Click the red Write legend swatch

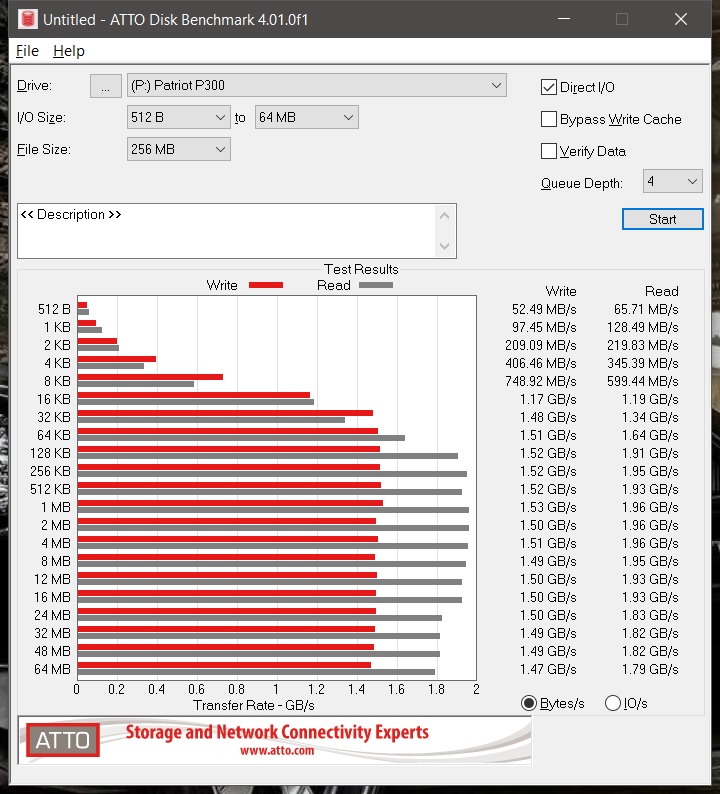[265, 285]
